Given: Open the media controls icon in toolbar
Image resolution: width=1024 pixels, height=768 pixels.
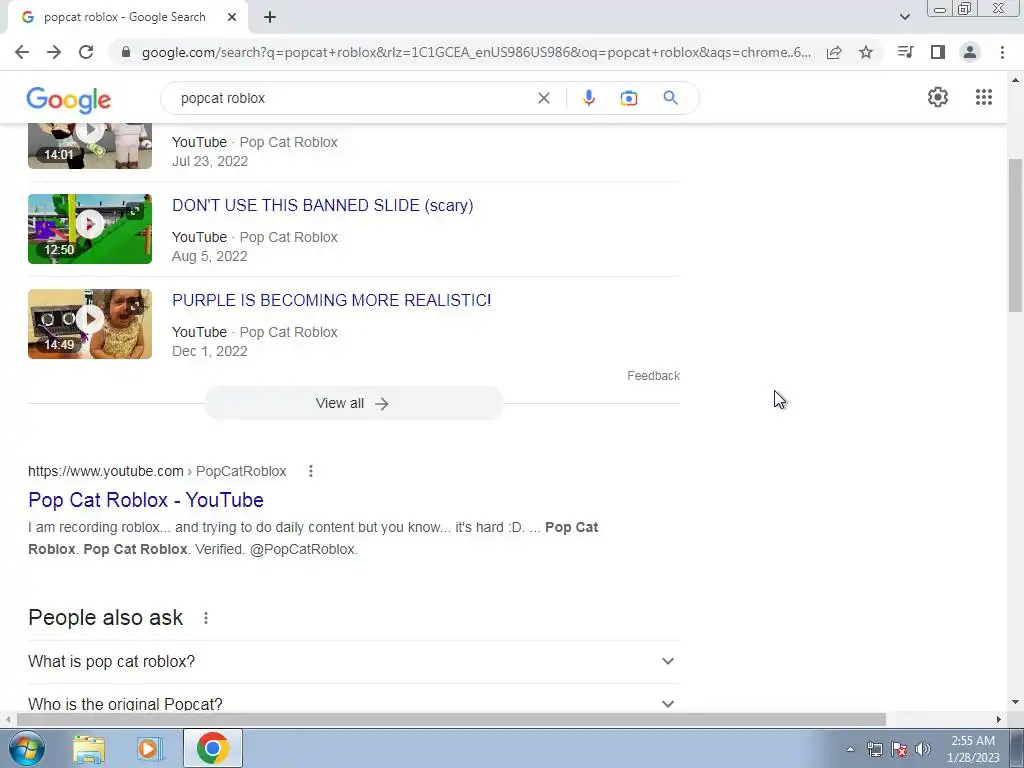Looking at the screenshot, I should 906,52.
